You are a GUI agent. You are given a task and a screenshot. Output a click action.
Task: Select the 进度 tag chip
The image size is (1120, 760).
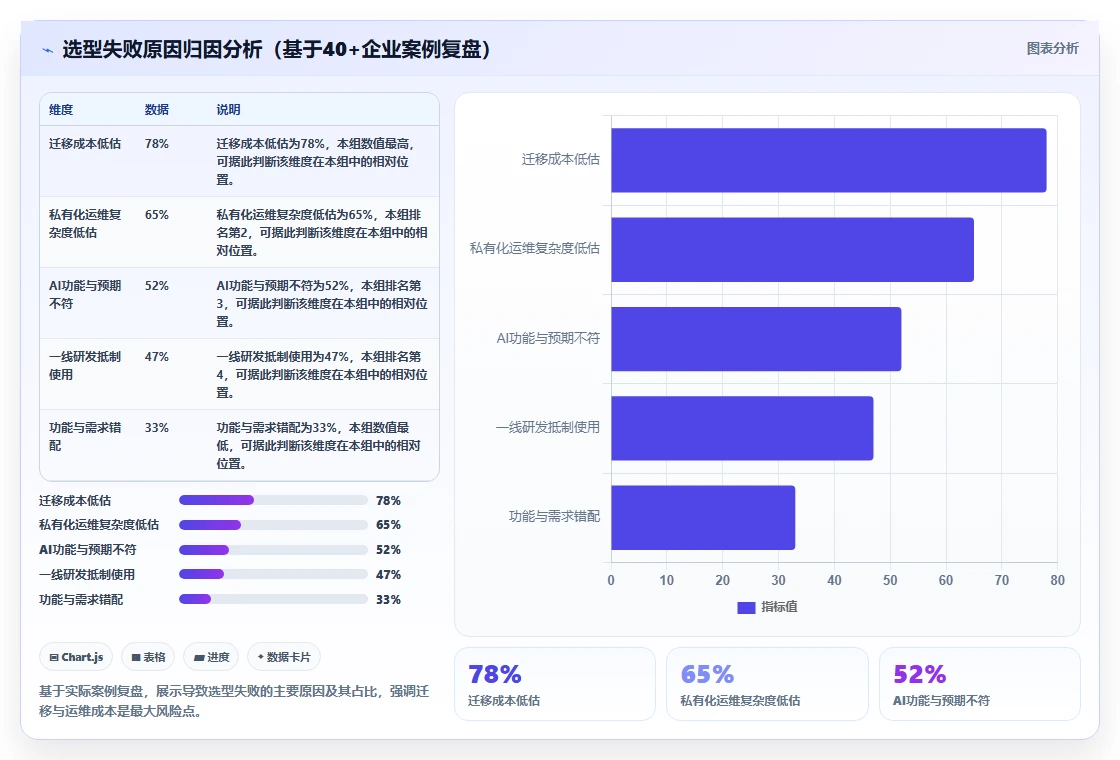coord(211,657)
